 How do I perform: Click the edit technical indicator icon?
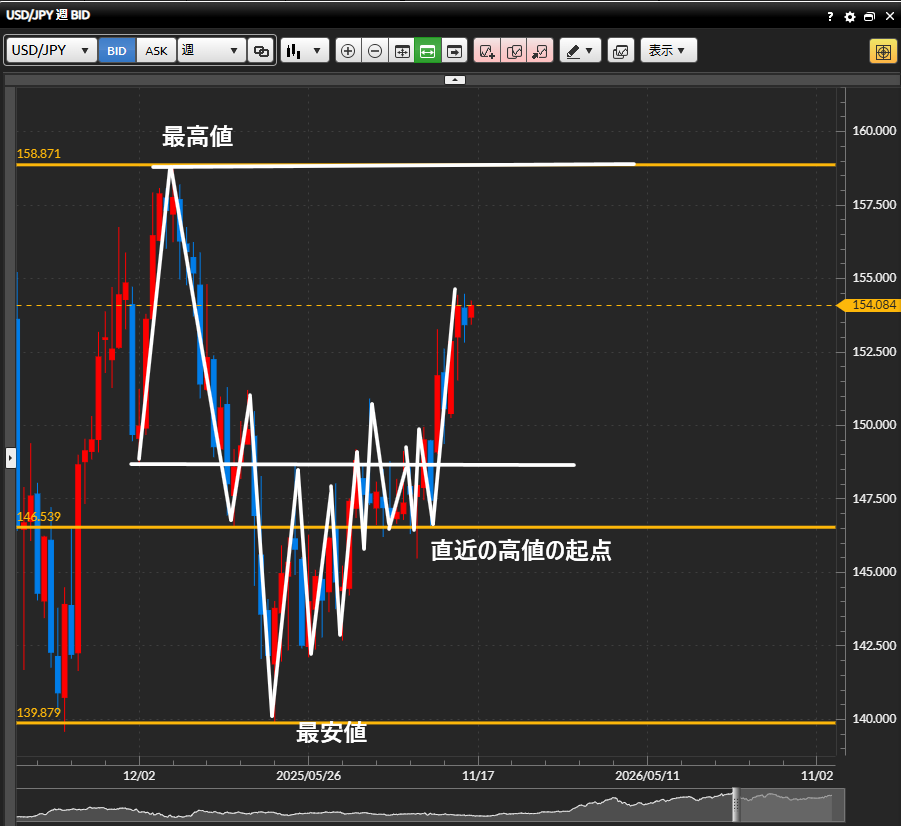[514, 51]
